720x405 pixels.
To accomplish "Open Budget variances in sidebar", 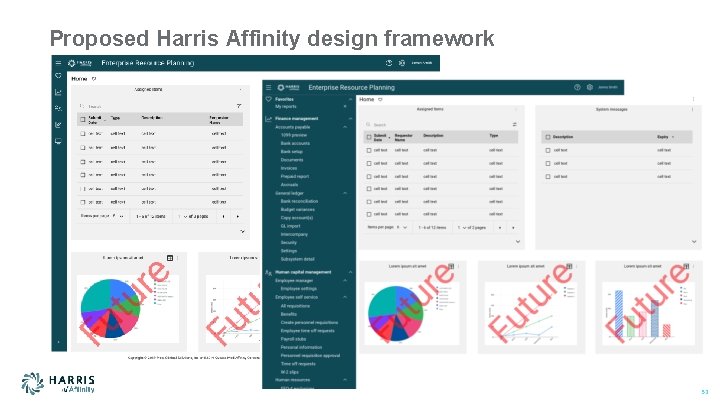I will 298,210.
